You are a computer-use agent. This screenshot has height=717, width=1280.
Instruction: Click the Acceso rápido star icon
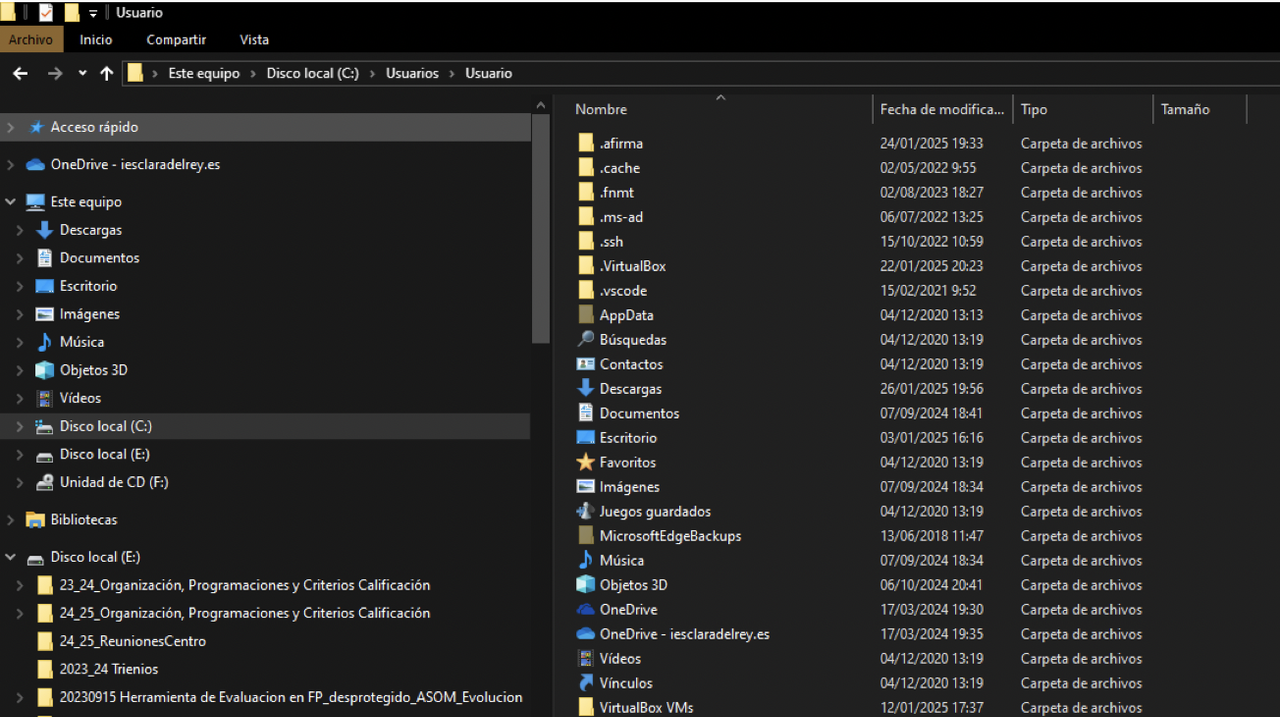click(37, 127)
